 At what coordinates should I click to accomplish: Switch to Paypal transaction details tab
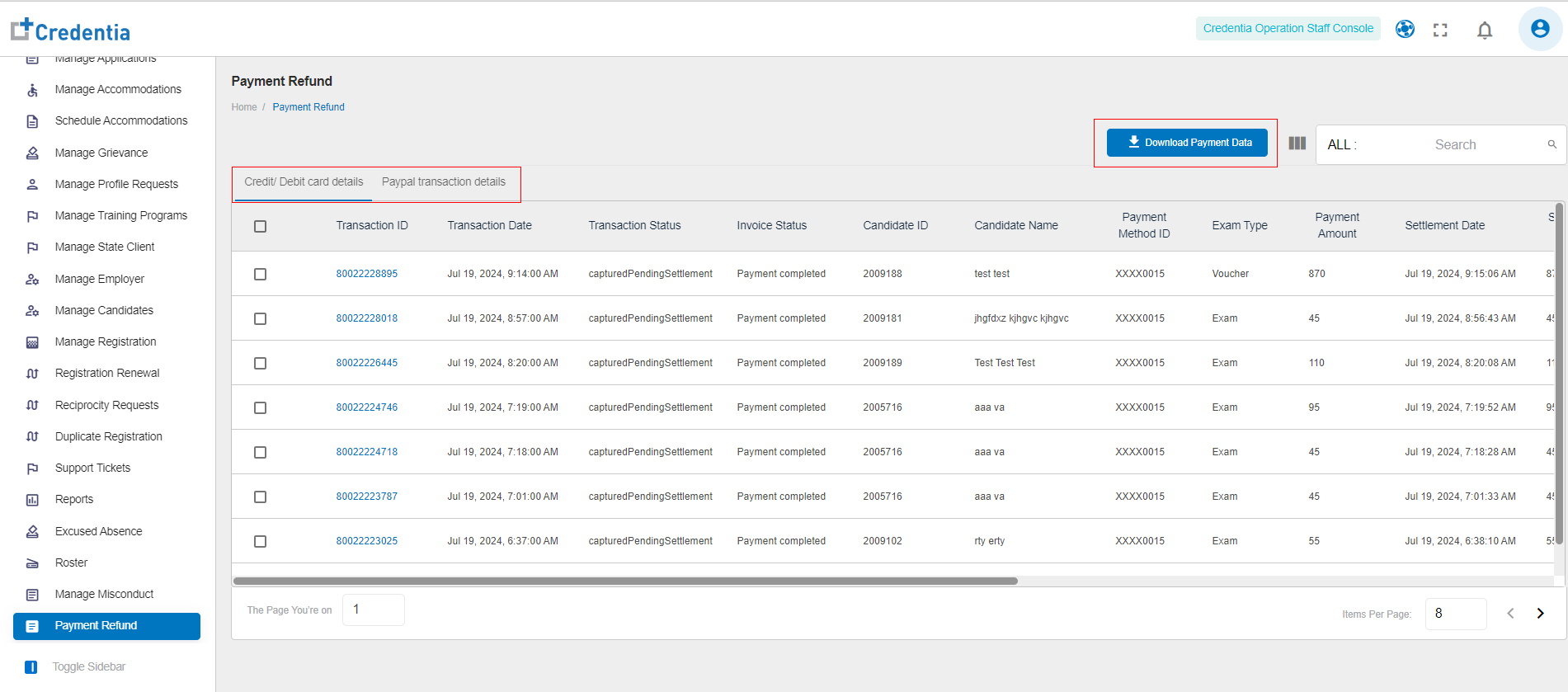443,182
